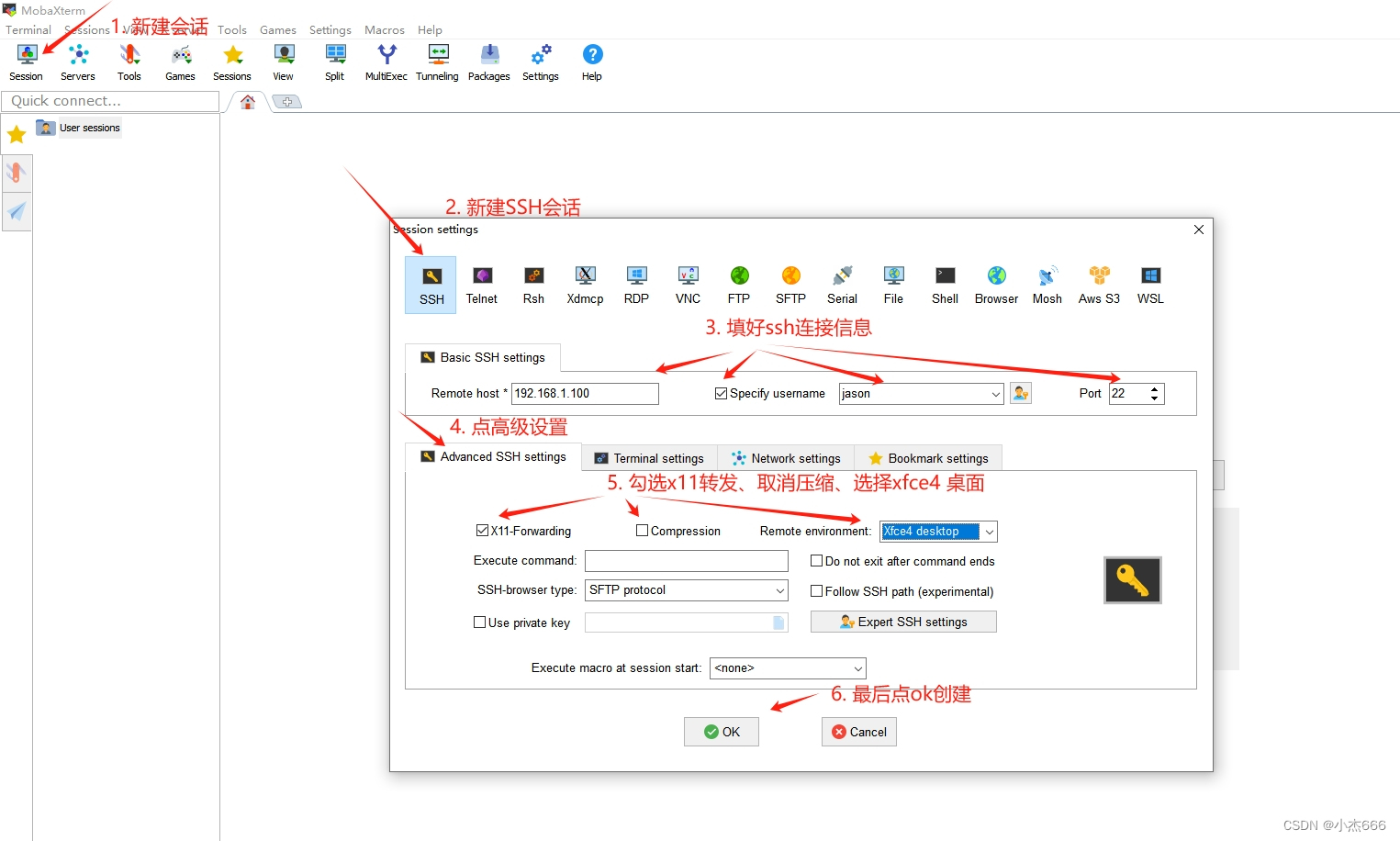Select RDP session type
Screen dimensions: 1400x841
pyautogui.click(x=636, y=286)
